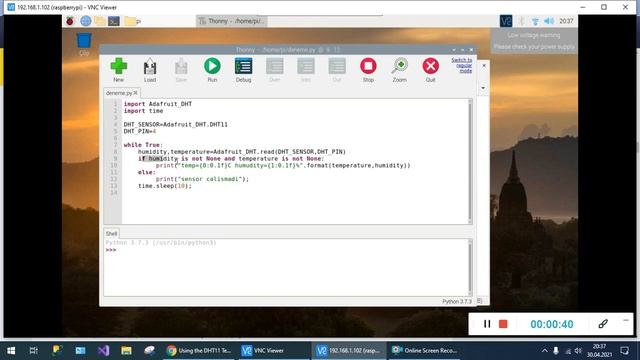Create a new file with New button

click(x=118, y=70)
